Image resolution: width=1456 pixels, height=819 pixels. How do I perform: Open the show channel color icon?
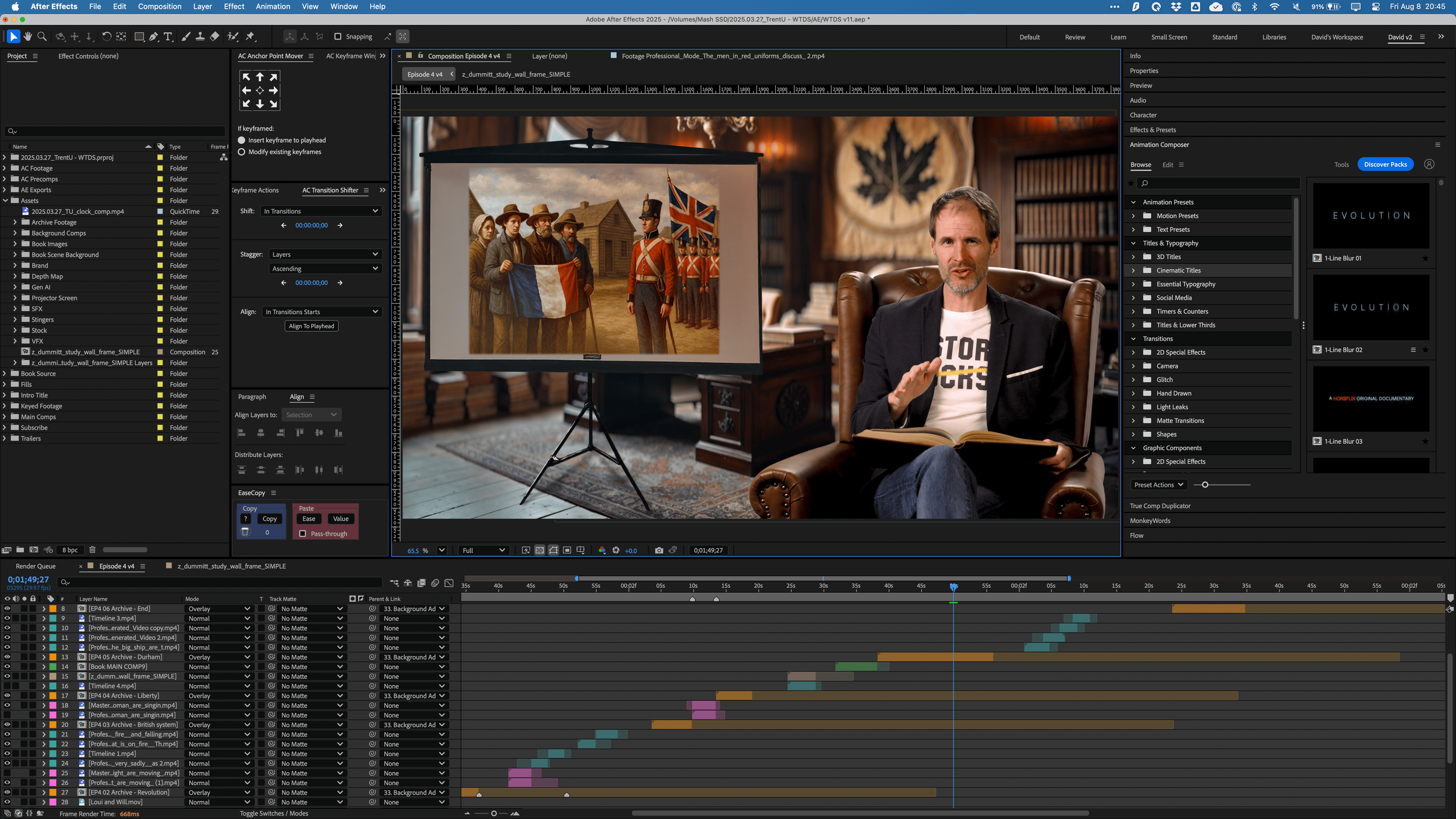click(602, 550)
